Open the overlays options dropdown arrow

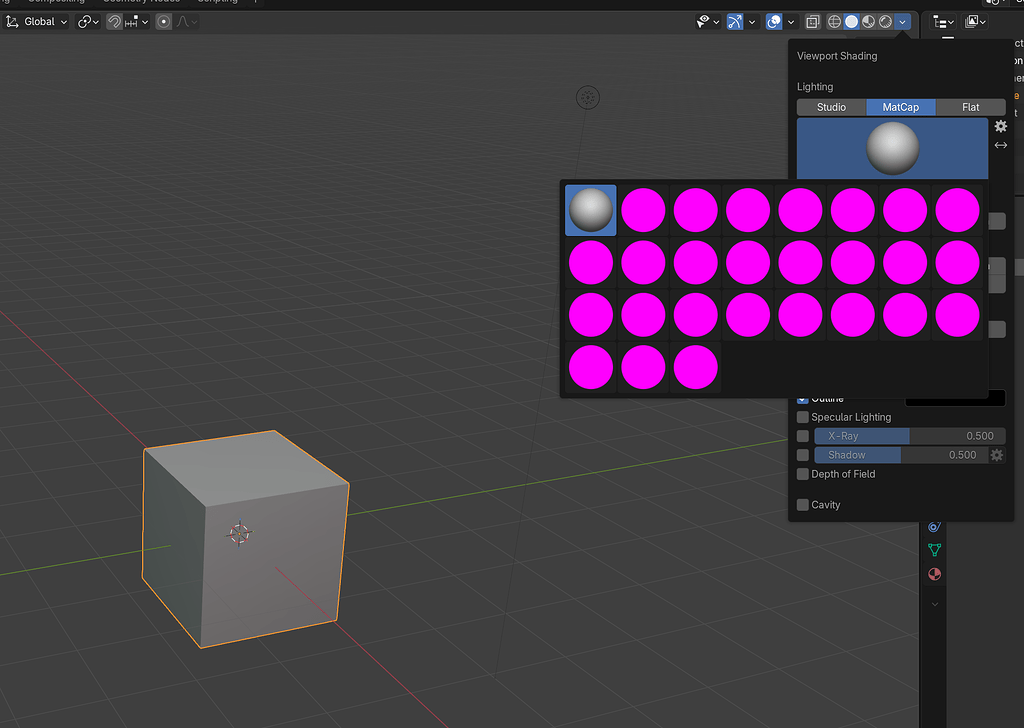[791, 22]
